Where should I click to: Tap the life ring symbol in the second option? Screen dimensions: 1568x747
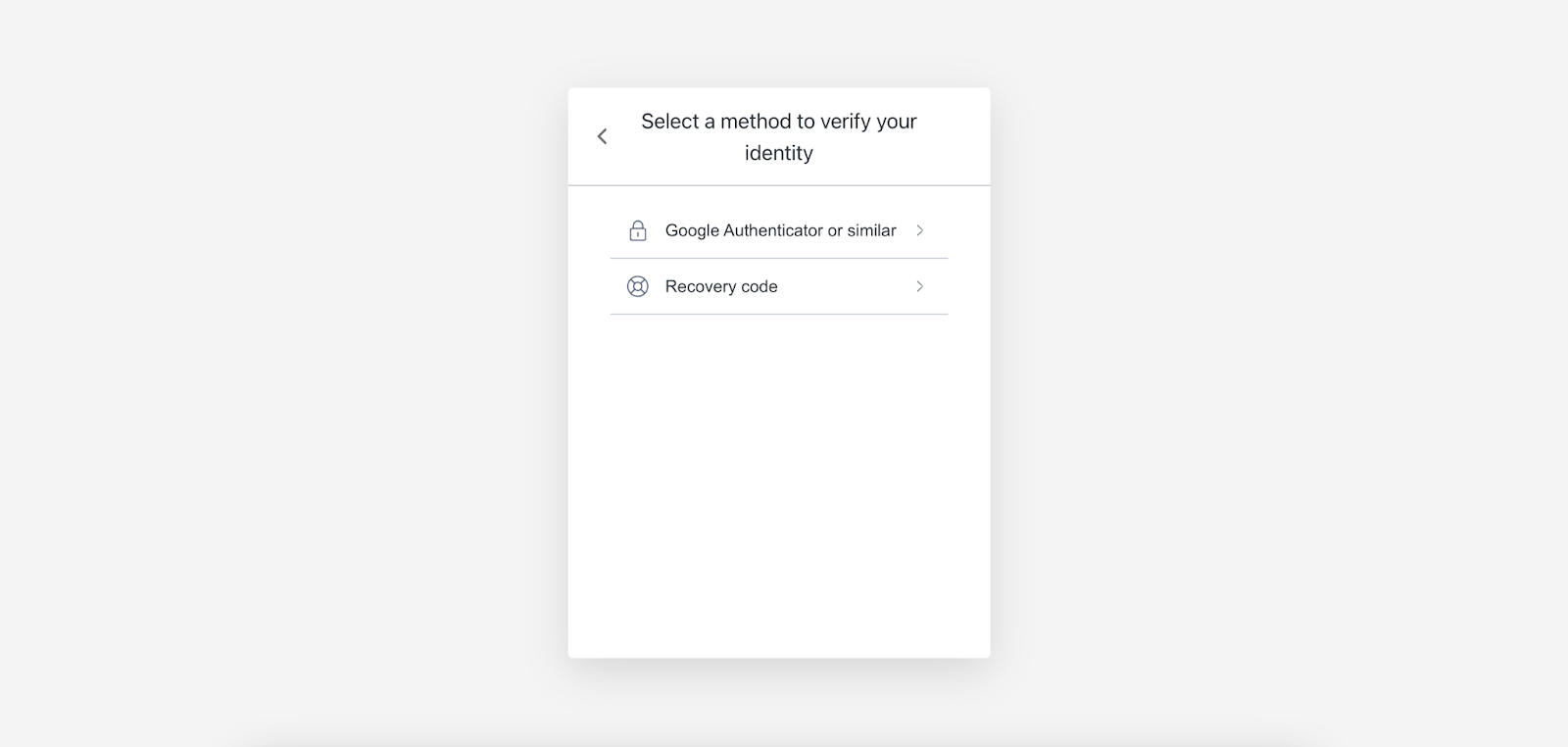(x=638, y=286)
